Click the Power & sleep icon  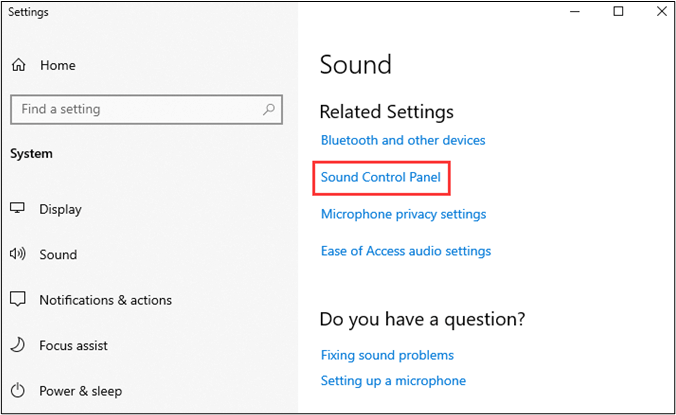click(18, 391)
